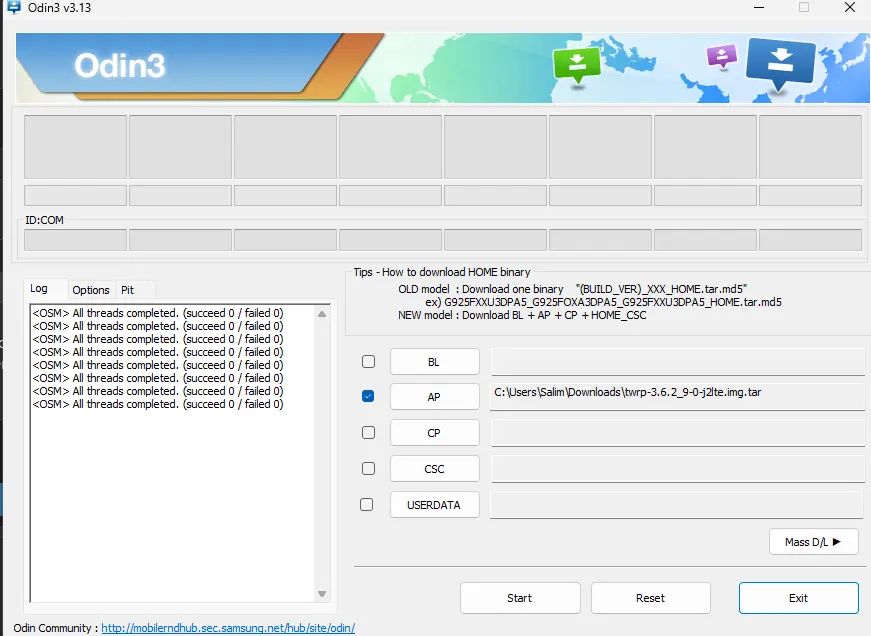
Task: Click the empty USERDATA path field
Action: 677,505
